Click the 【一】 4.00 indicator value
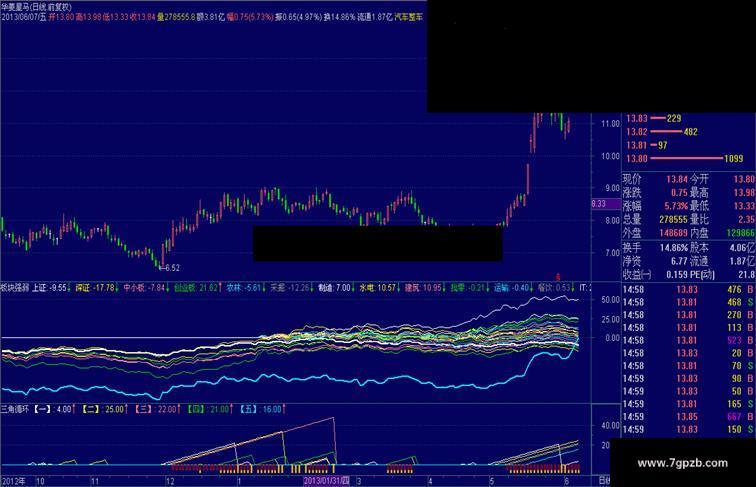 point(52,409)
